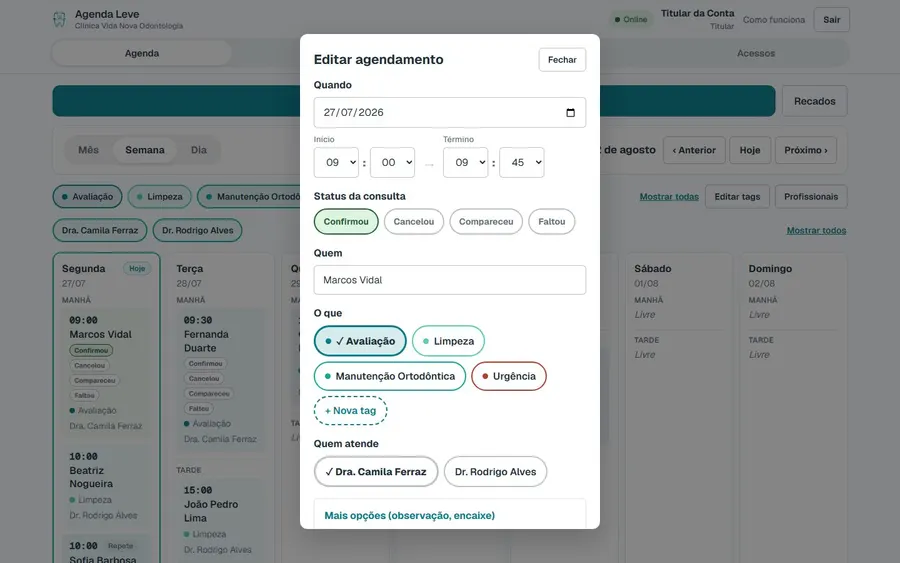The image size is (900, 563).
Task: Mark consultation status as Compareceu
Action: coord(486,222)
